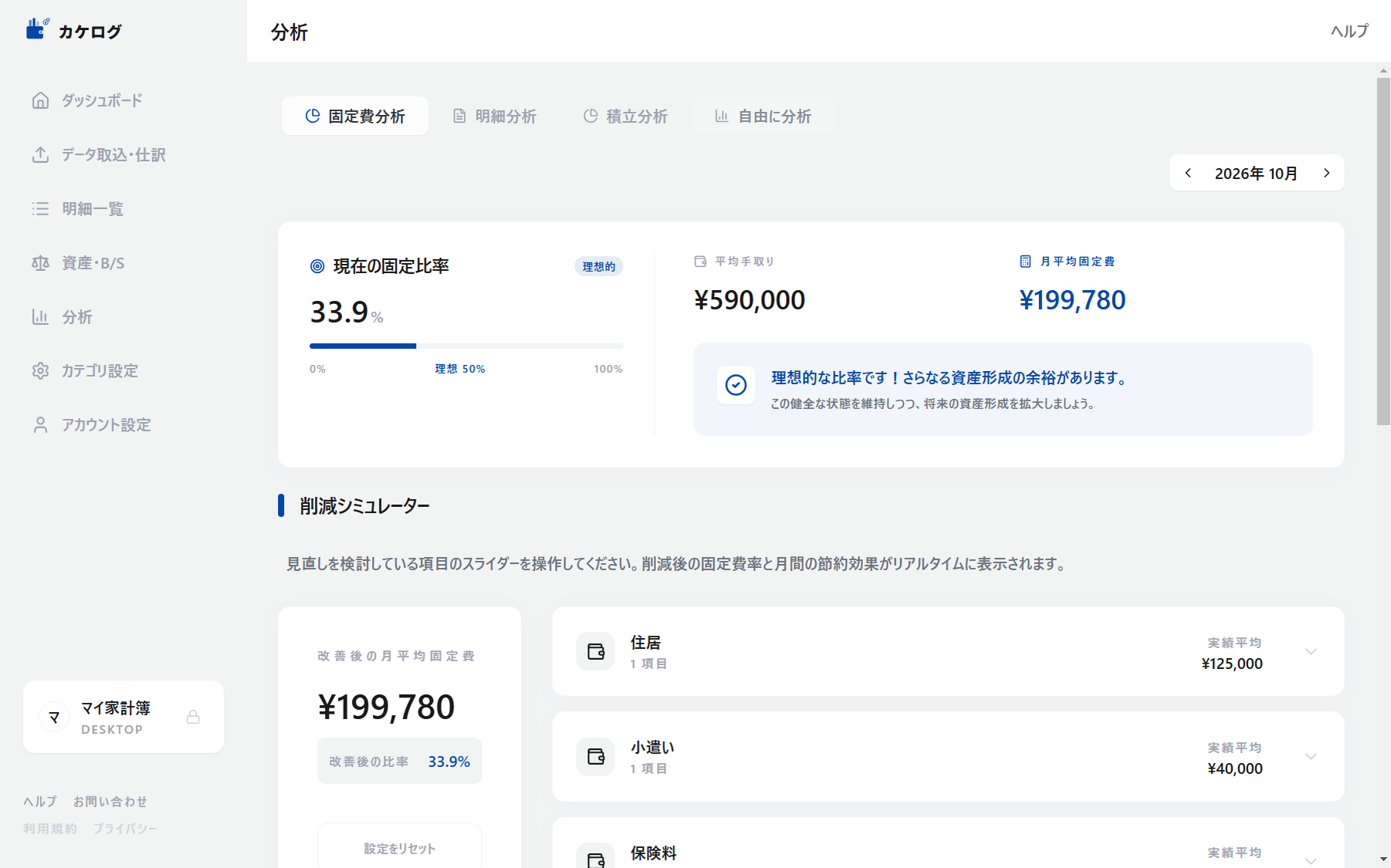Viewport: 1391px width, 868px height.
Task: Click the checkmark icon in advice banner
Action: coord(736,385)
